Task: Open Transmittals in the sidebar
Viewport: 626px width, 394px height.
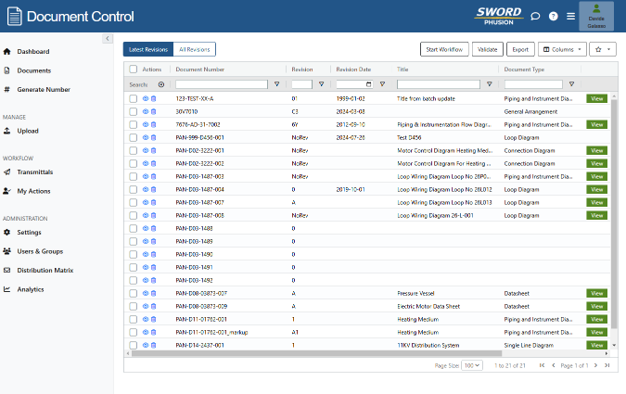Action: click(x=35, y=172)
